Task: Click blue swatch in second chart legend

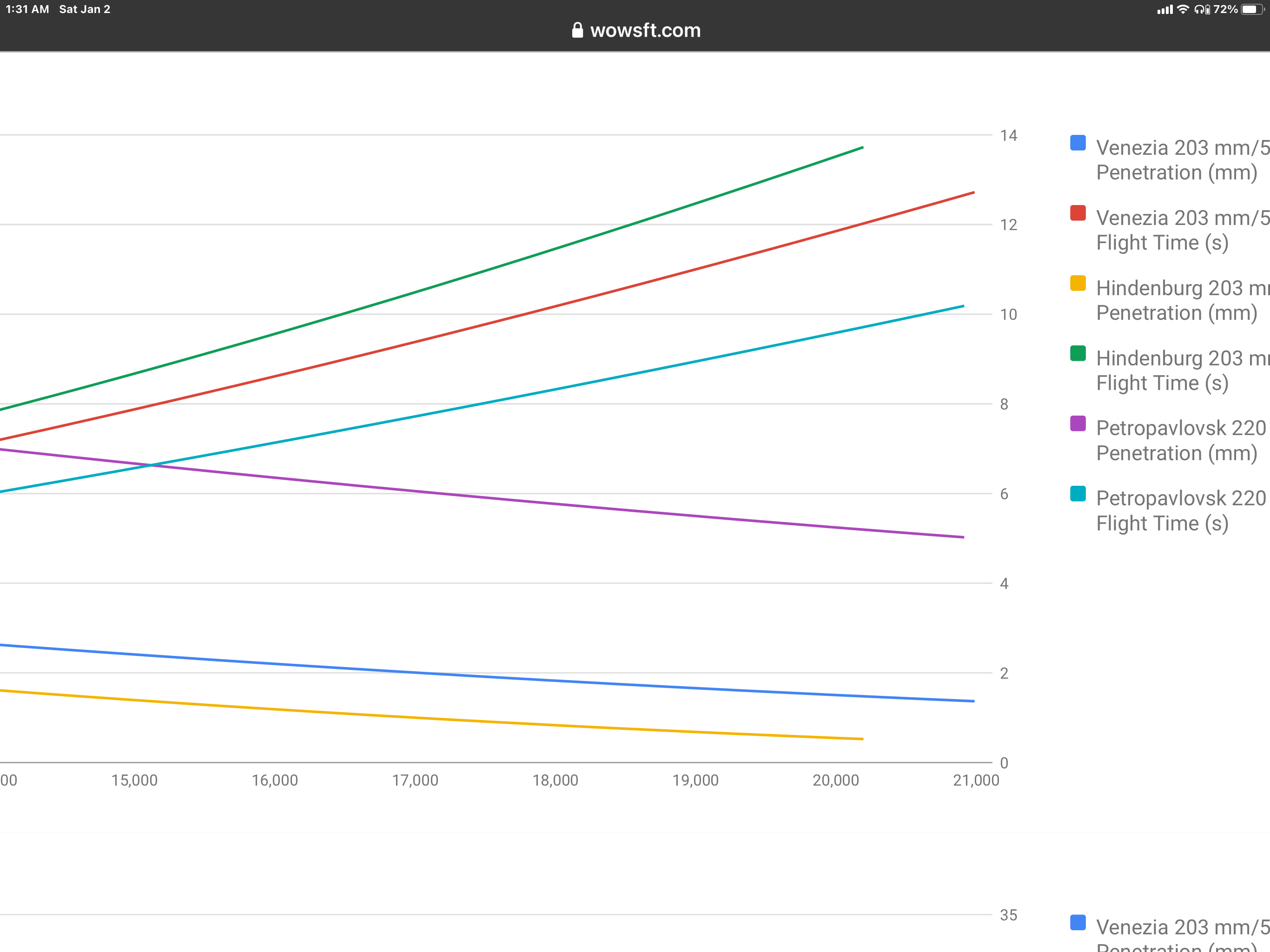Action: tap(1078, 922)
